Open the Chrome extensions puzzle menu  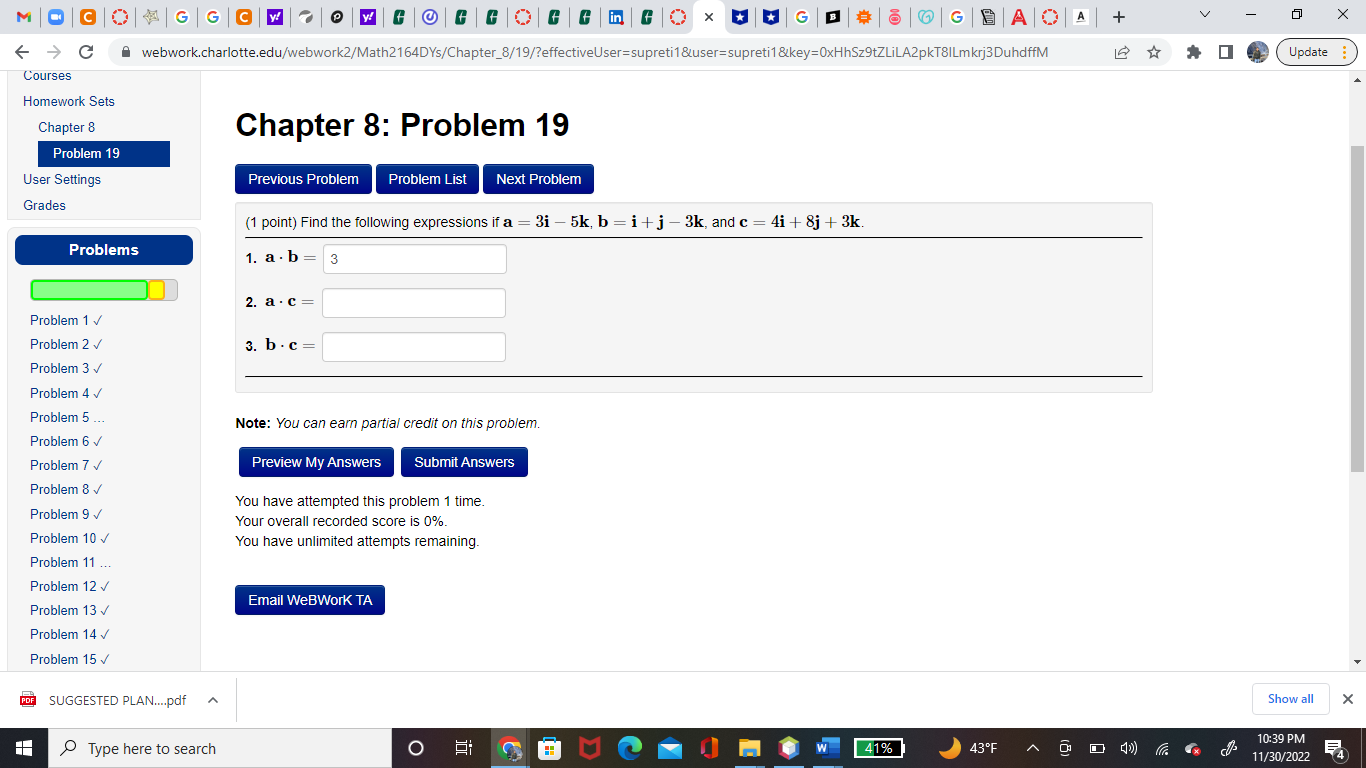[x=1194, y=52]
